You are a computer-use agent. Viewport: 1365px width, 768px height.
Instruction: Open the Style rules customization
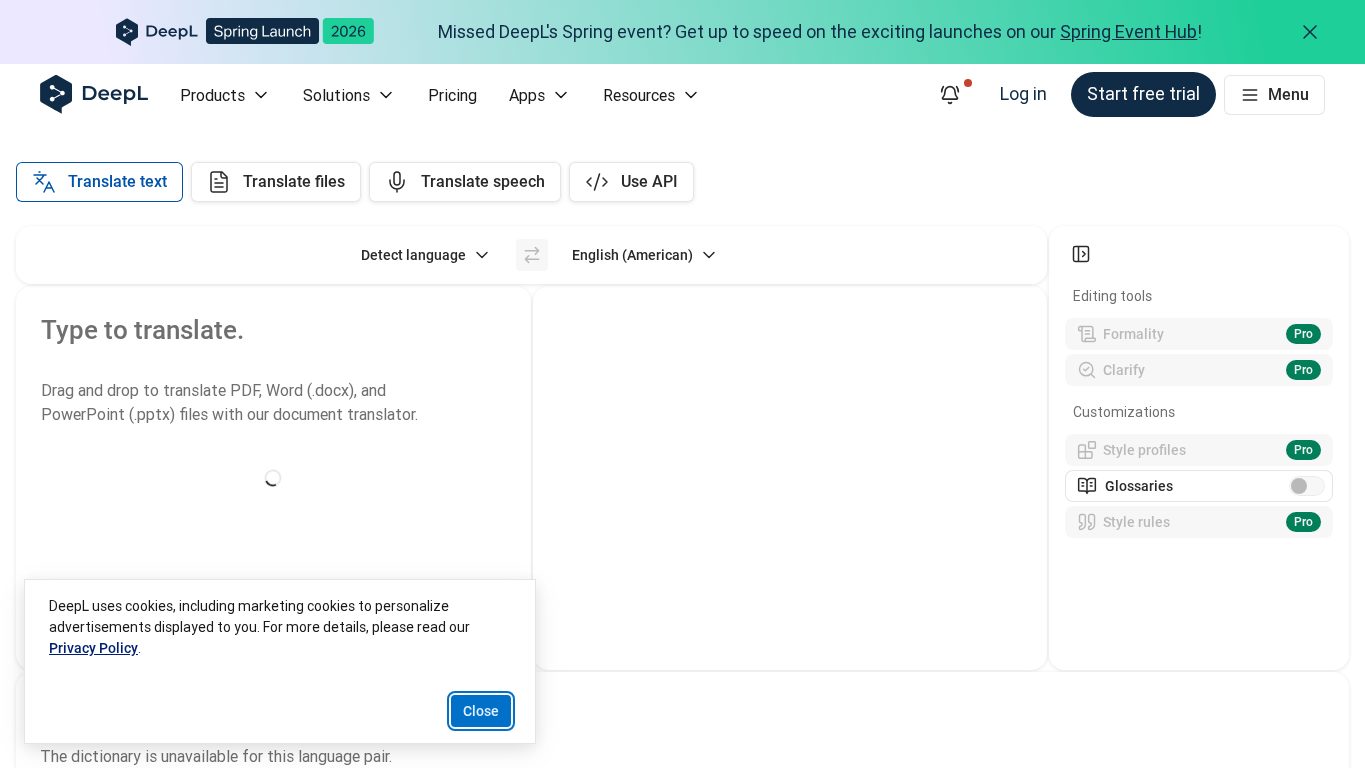click(x=1199, y=522)
